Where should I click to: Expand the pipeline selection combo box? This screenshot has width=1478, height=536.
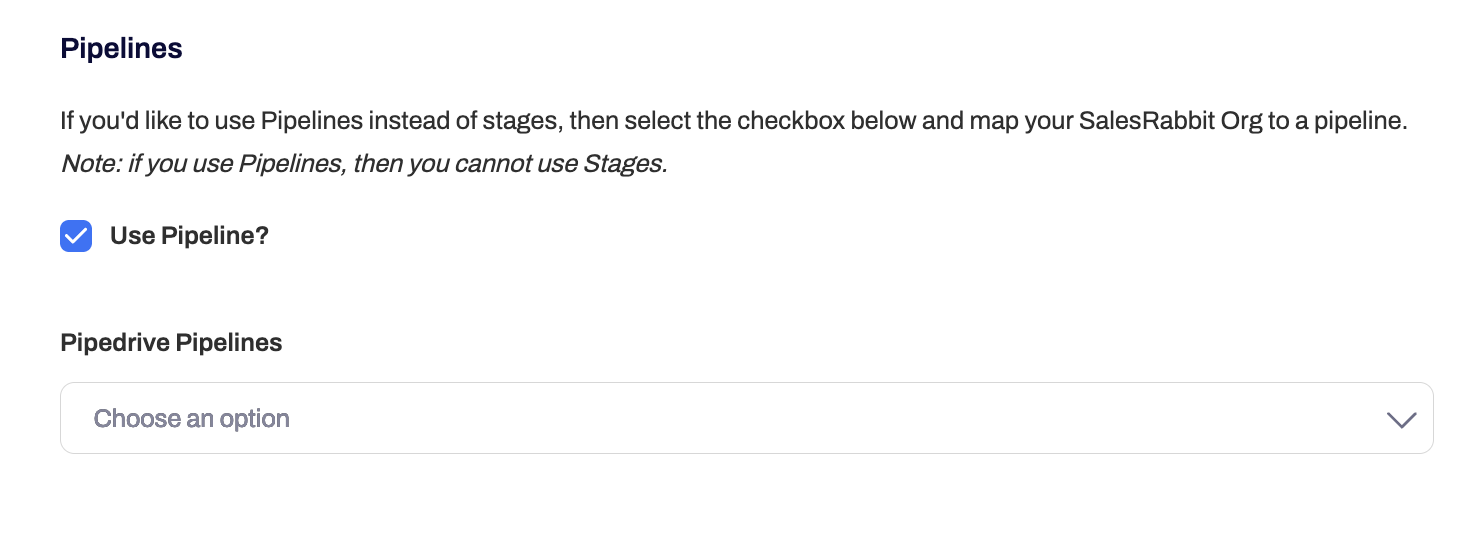pos(746,418)
